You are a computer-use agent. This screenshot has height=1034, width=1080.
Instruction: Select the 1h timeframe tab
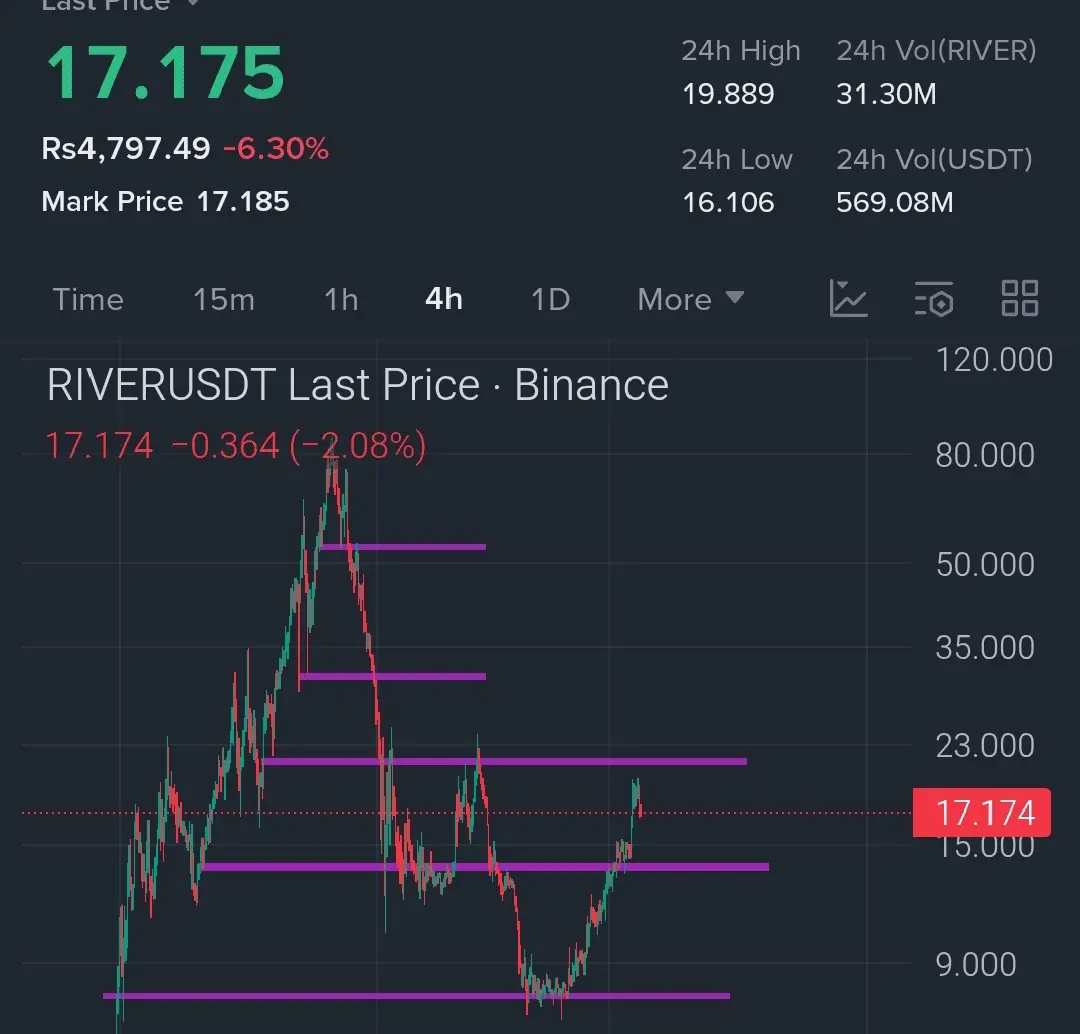point(341,300)
